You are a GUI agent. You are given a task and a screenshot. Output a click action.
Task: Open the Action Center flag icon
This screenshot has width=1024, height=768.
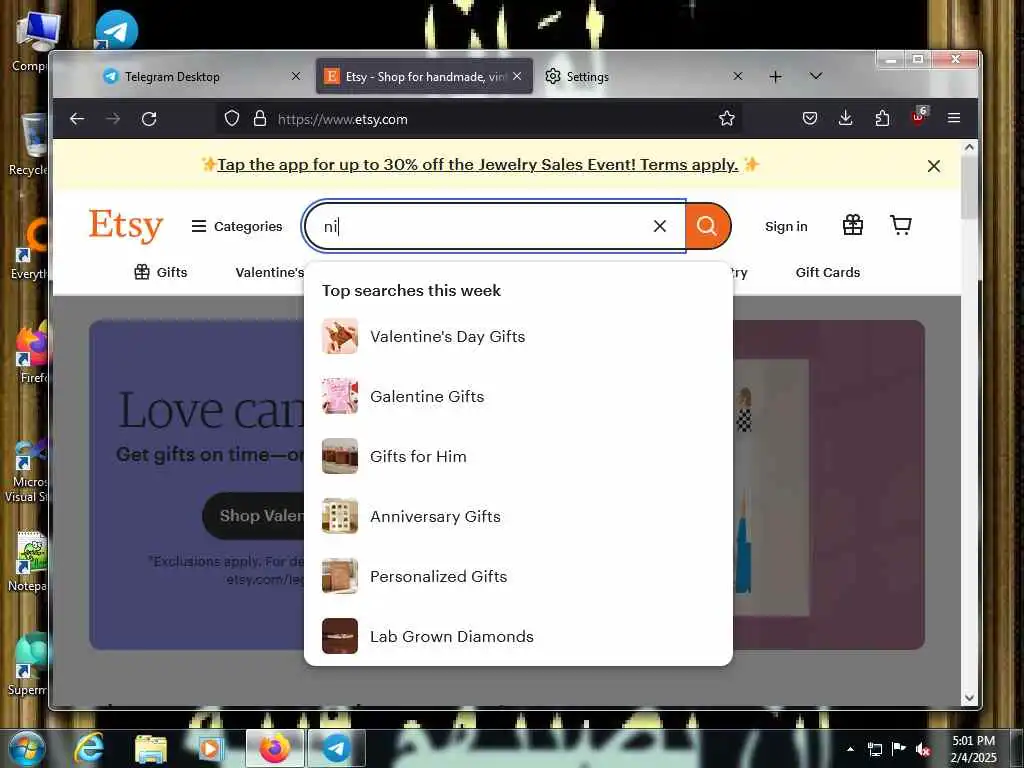point(899,749)
